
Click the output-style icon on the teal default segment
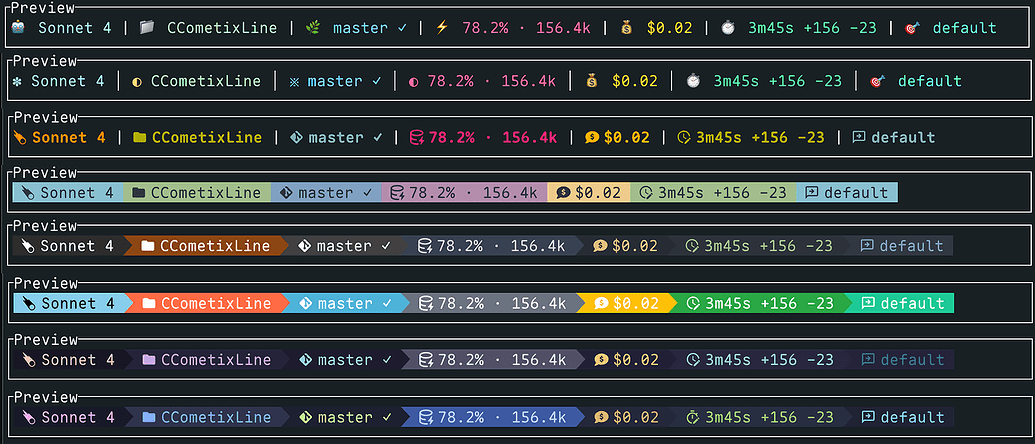pos(869,303)
